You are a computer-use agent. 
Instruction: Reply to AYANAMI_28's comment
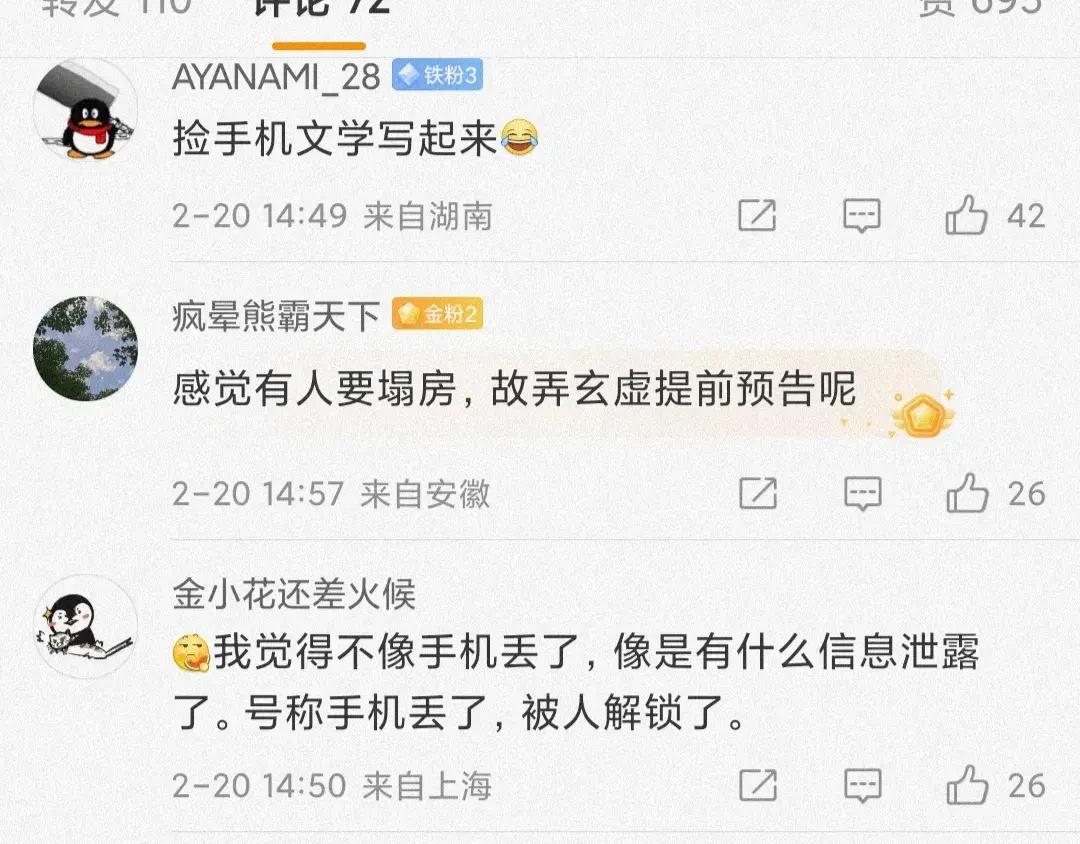coord(862,216)
